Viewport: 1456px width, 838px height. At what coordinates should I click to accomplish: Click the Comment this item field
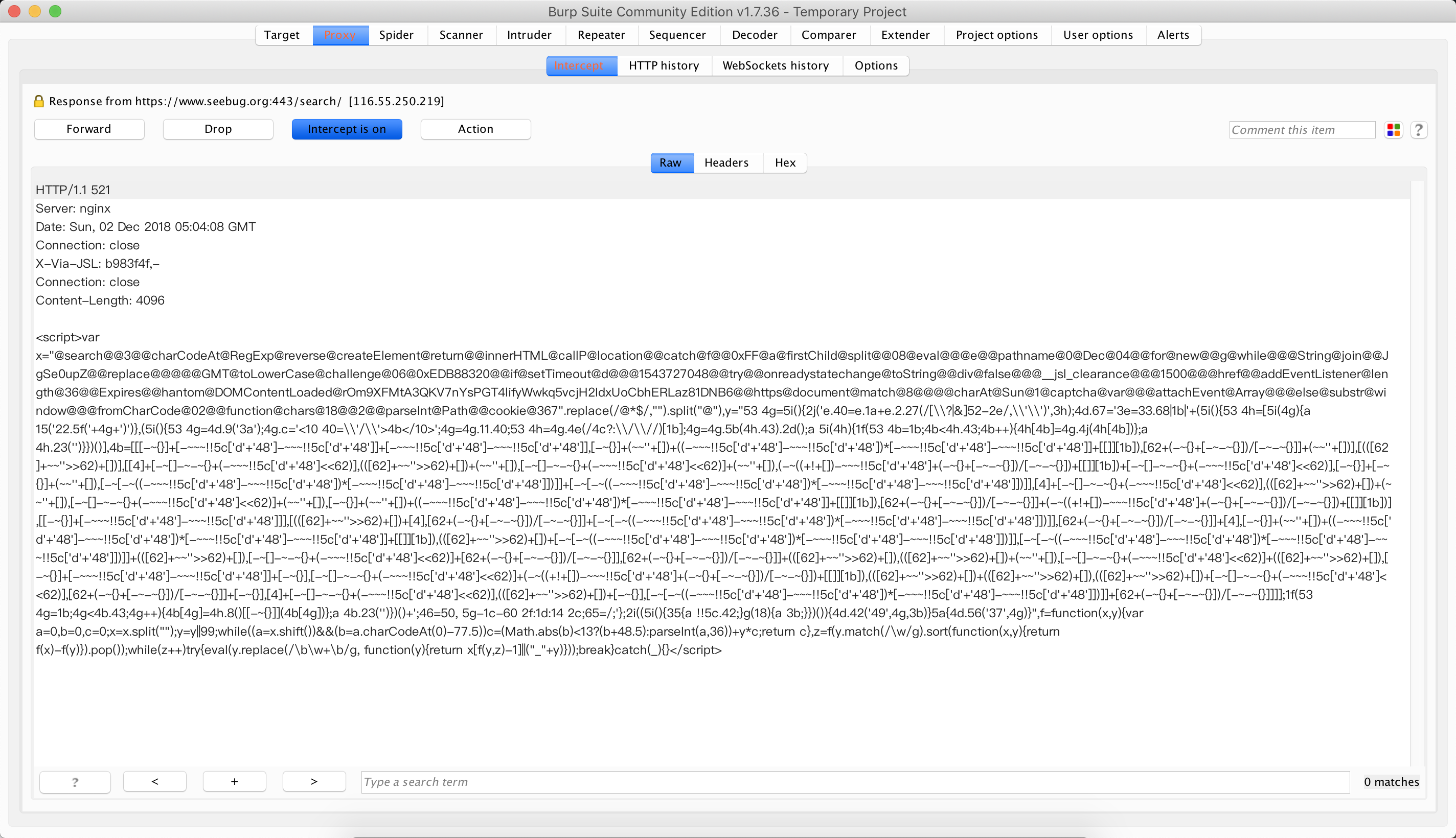[x=1301, y=130]
